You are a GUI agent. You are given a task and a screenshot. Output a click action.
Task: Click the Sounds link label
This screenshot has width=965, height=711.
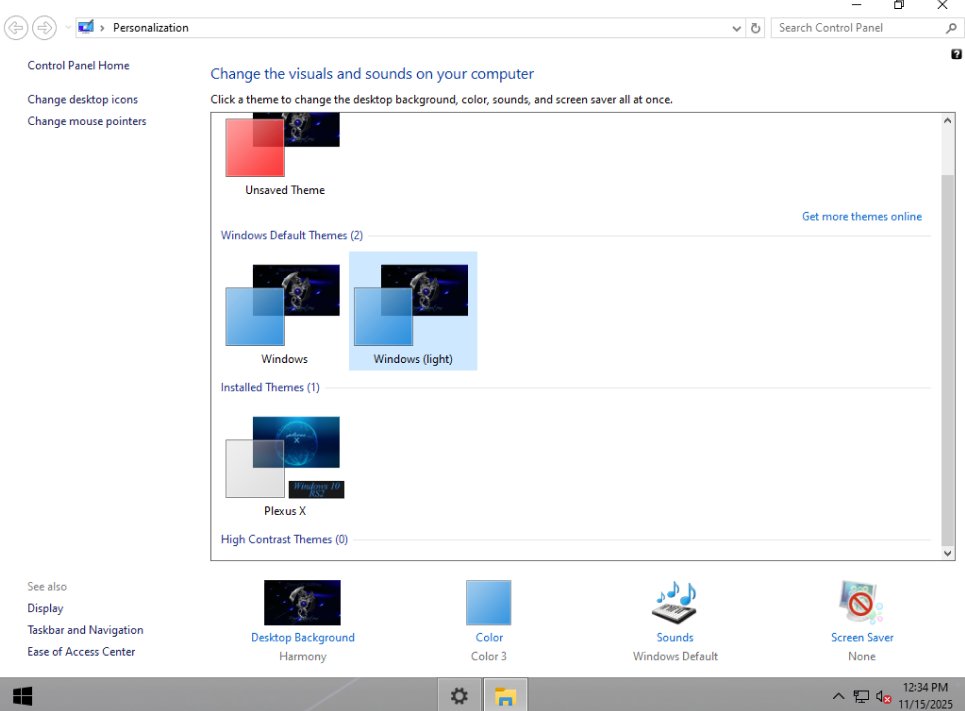point(675,638)
